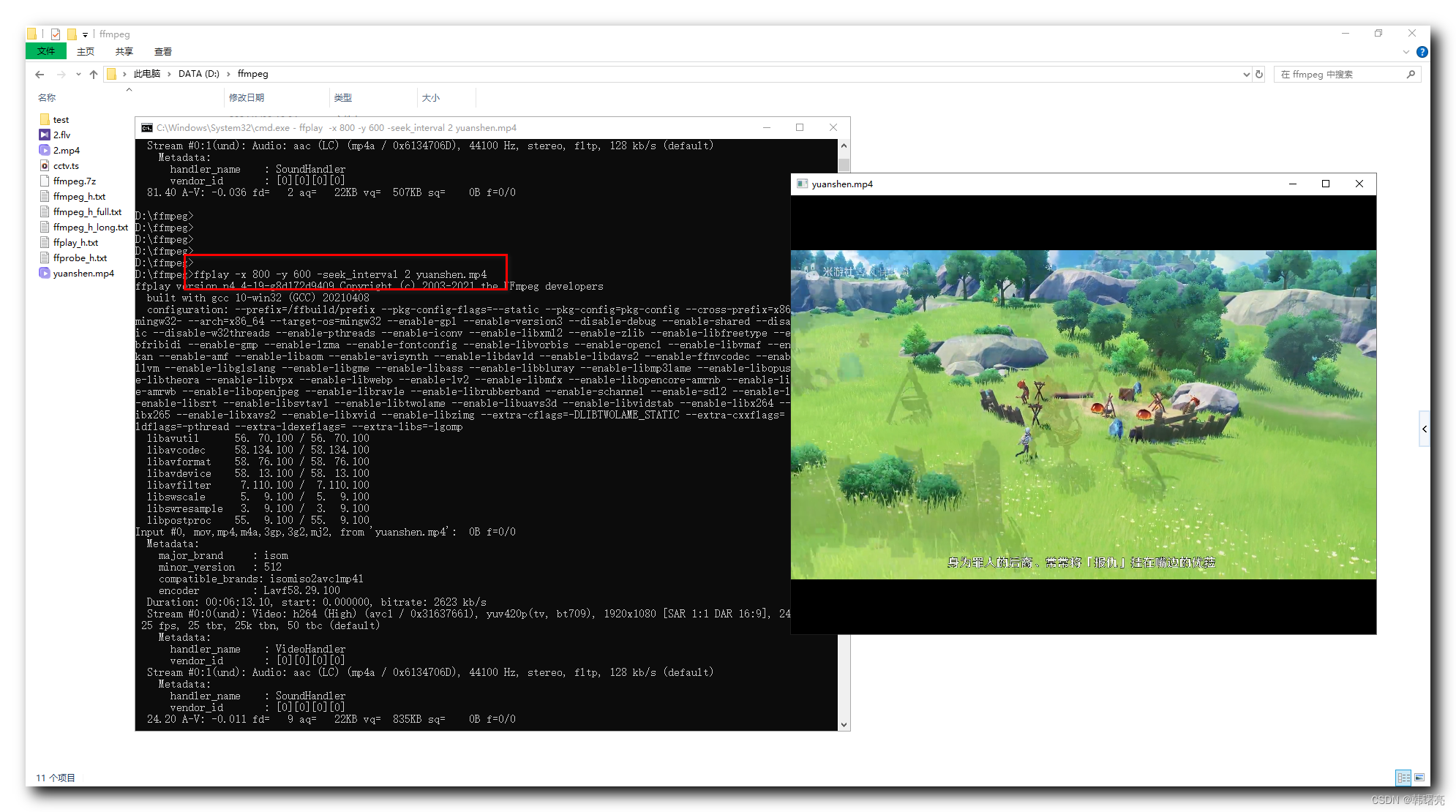Sort by 修改日期 column header
The image size is (1456, 812).
point(247,98)
